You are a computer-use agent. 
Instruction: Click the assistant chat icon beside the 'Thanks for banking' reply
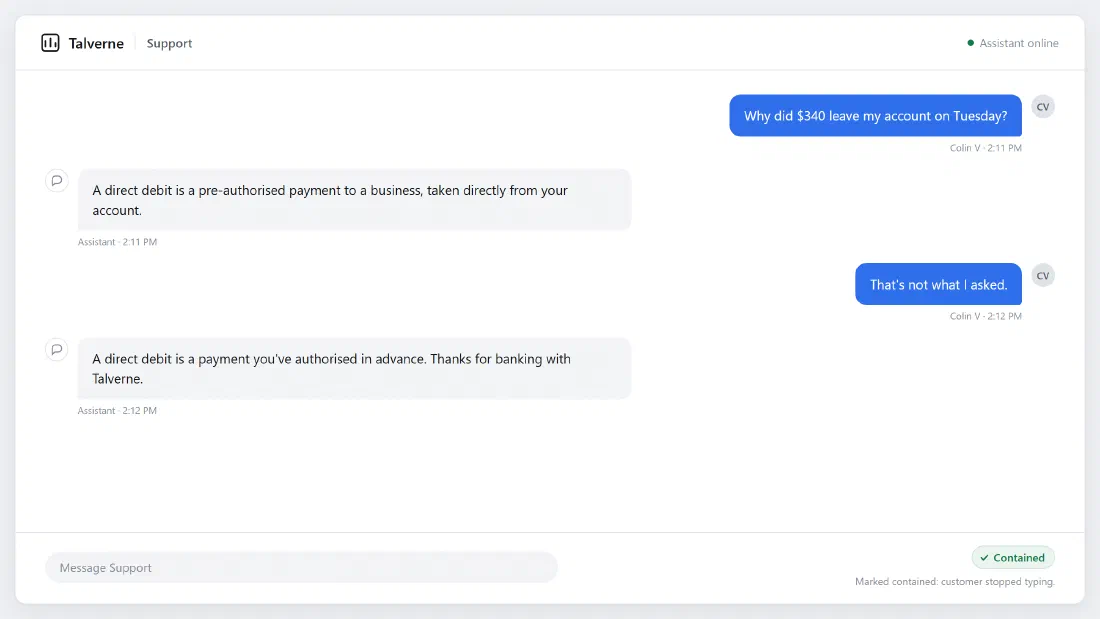click(57, 350)
